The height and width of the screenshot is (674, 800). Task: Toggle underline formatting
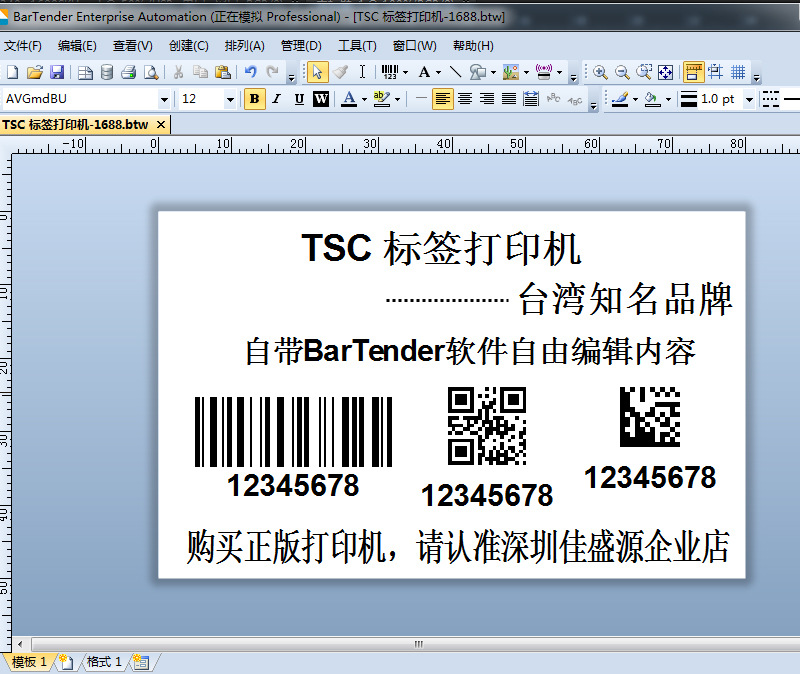tap(299, 99)
